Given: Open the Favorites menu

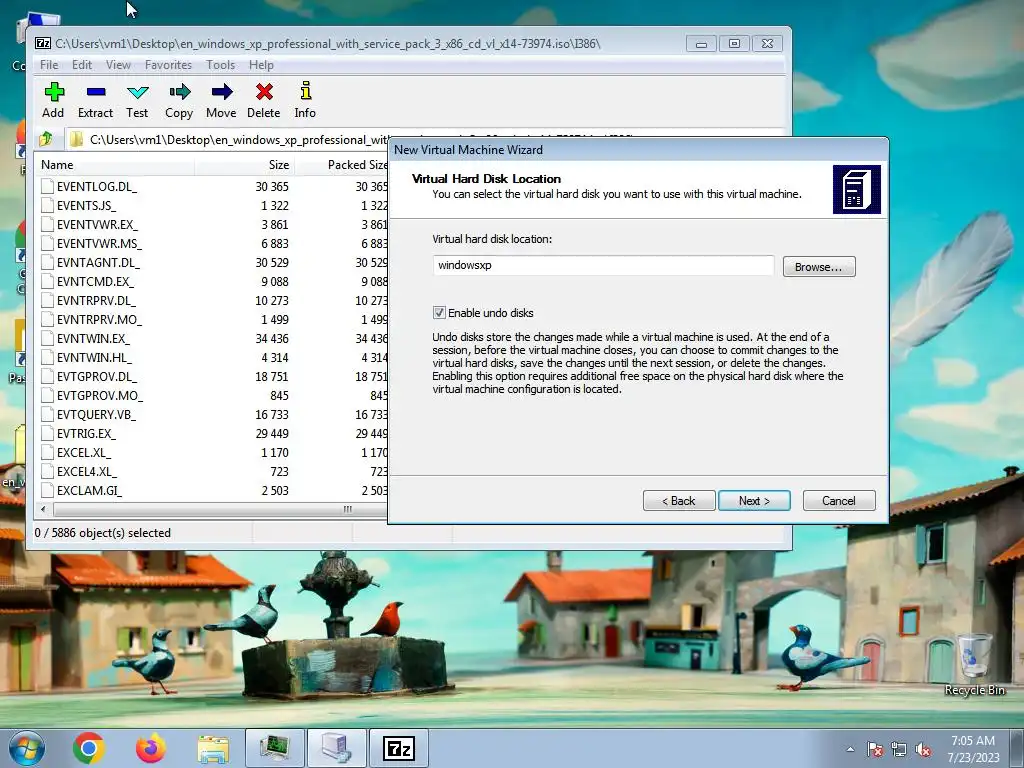Looking at the screenshot, I should click(x=168, y=65).
